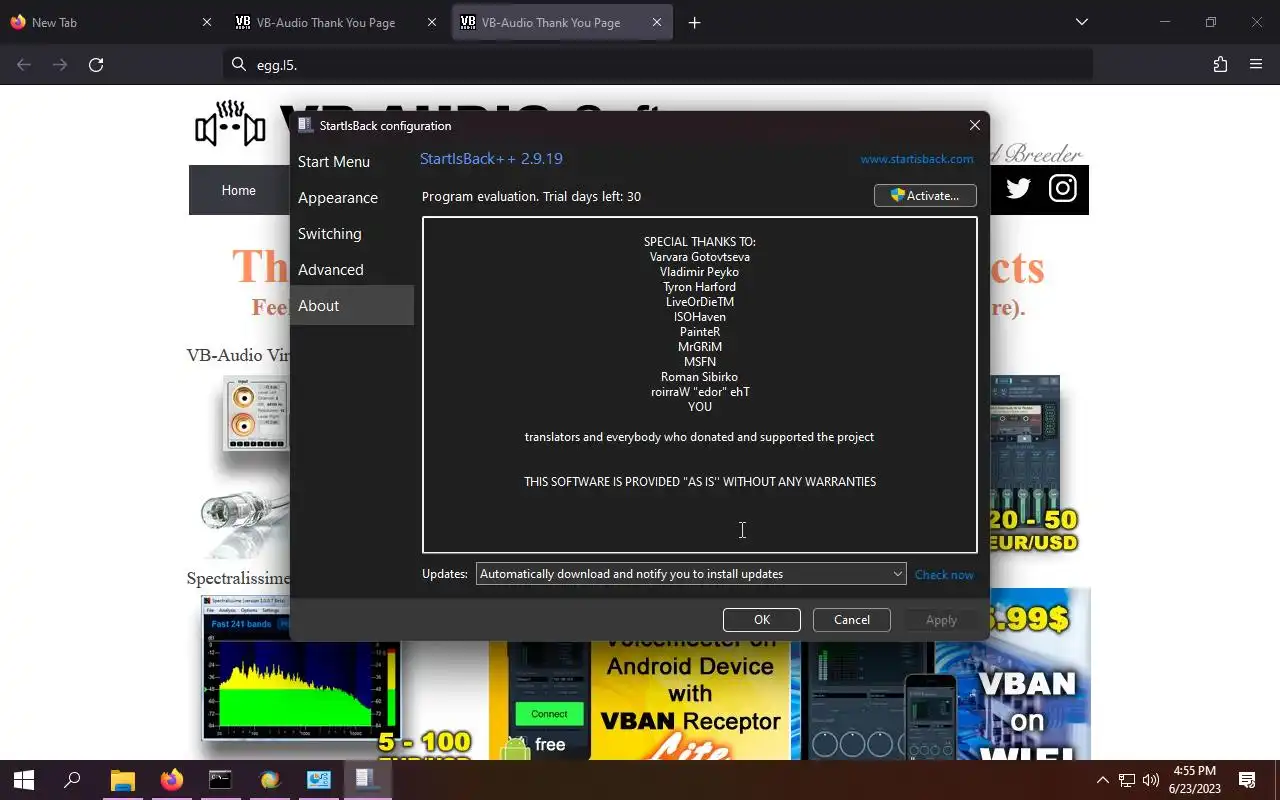The width and height of the screenshot is (1280, 800).
Task: Open the www.startisback.com link
Action: point(917,159)
